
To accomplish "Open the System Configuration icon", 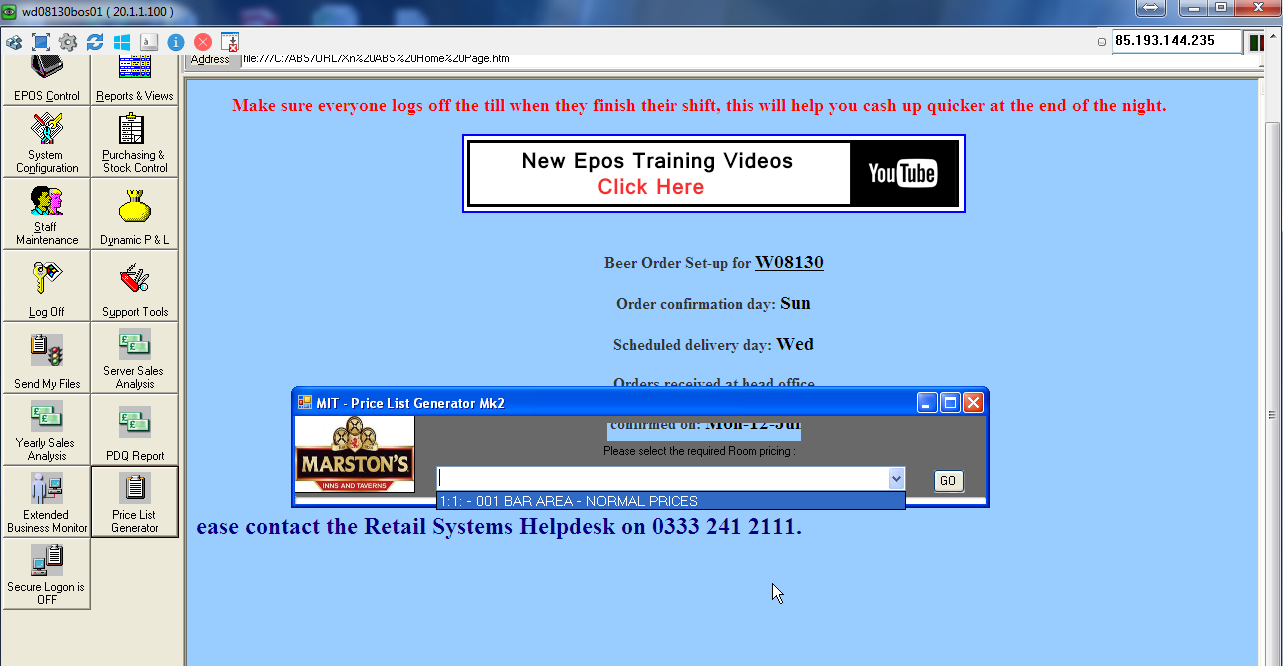I will [46, 141].
